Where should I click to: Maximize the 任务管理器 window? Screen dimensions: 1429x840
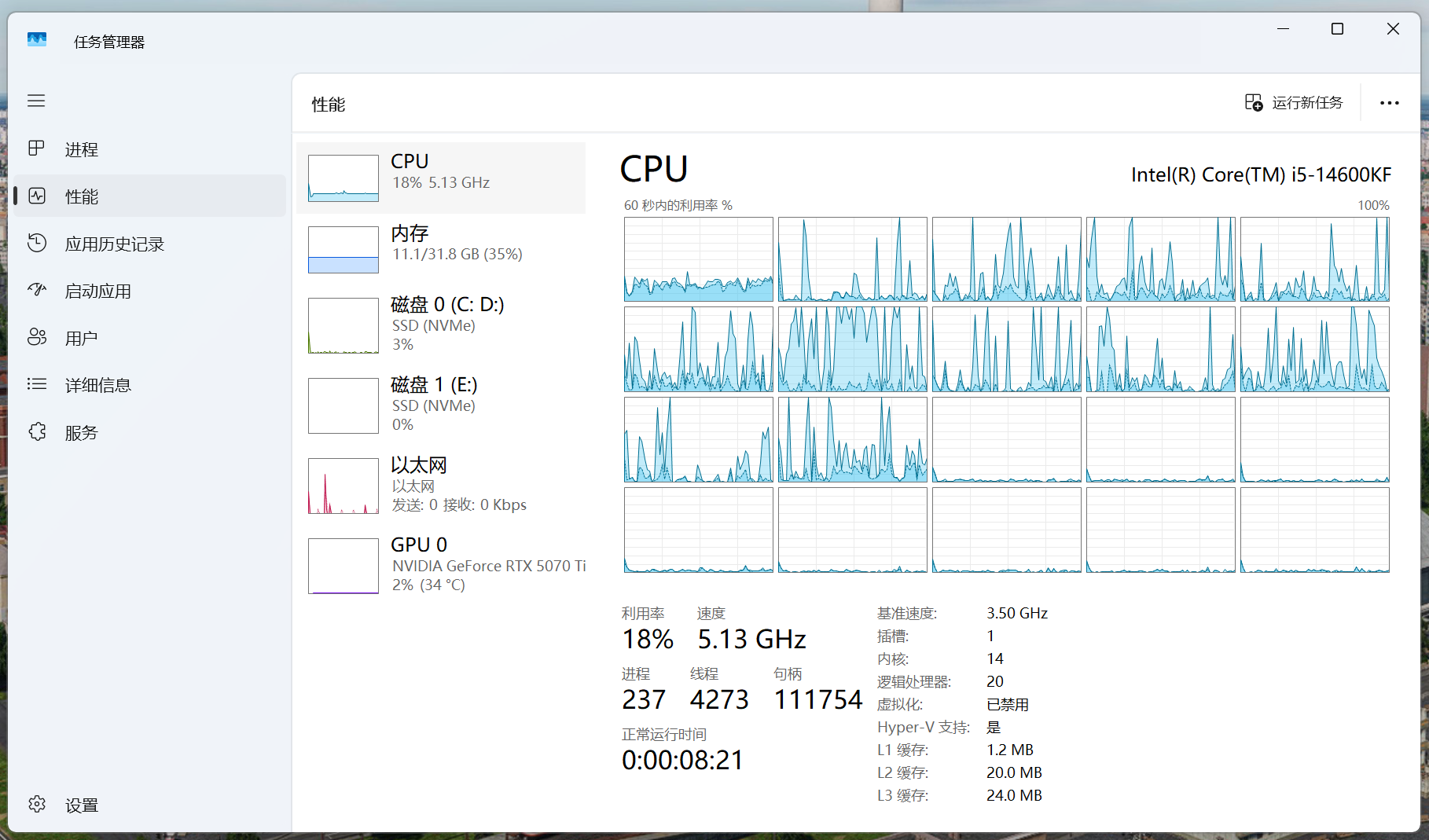click(1337, 29)
